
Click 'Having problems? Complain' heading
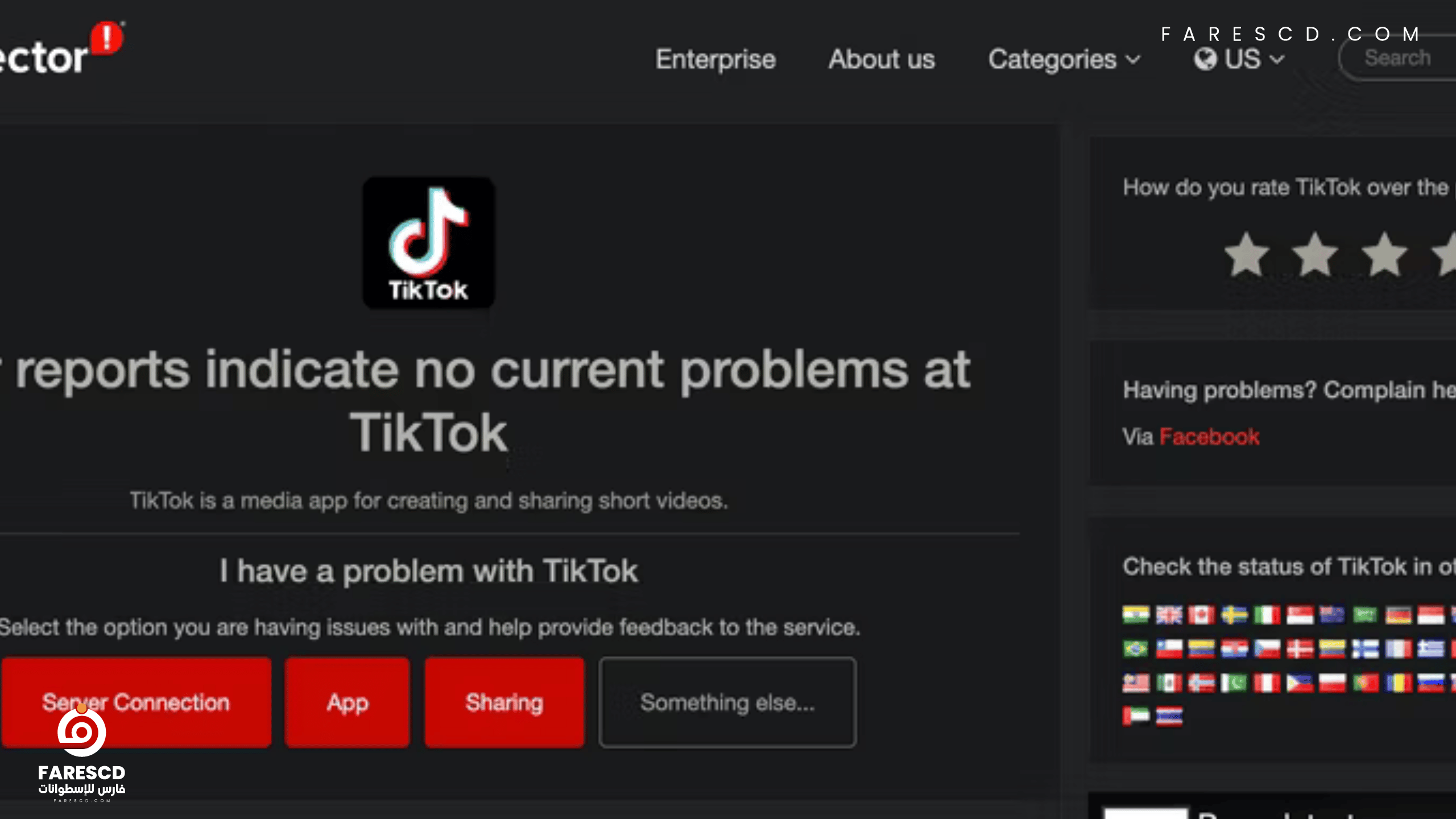(x=1289, y=390)
